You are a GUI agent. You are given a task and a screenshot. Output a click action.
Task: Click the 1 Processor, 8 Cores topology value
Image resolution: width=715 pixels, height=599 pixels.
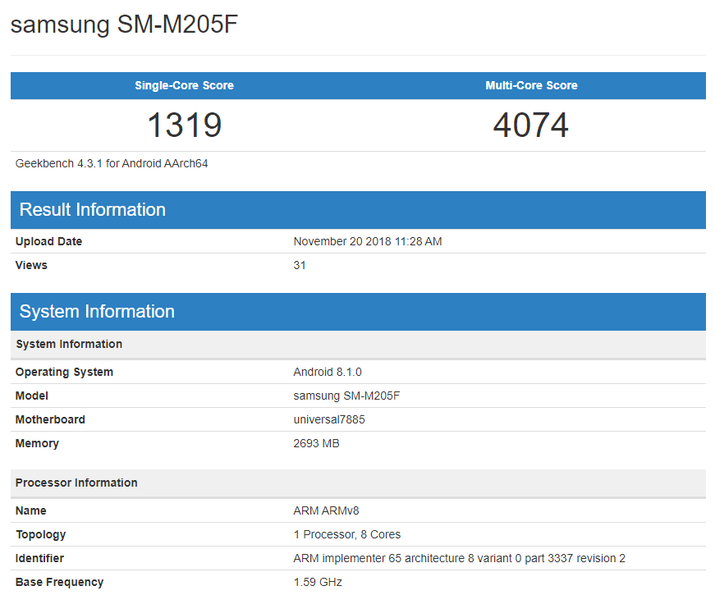click(347, 535)
